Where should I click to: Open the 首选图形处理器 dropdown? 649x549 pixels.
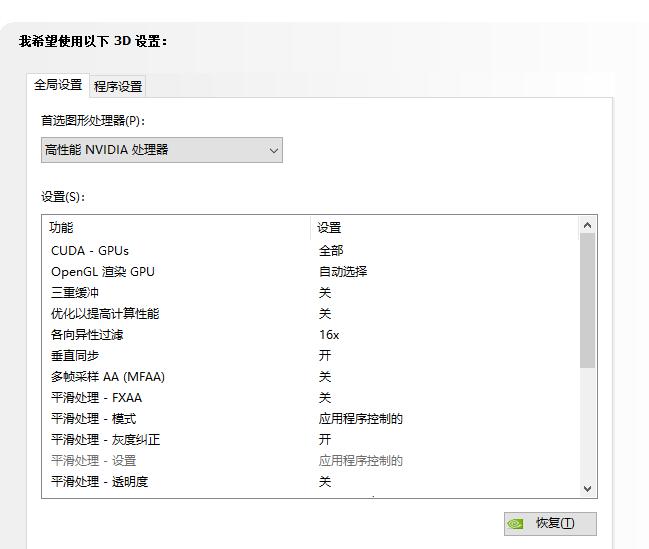(x=161, y=150)
